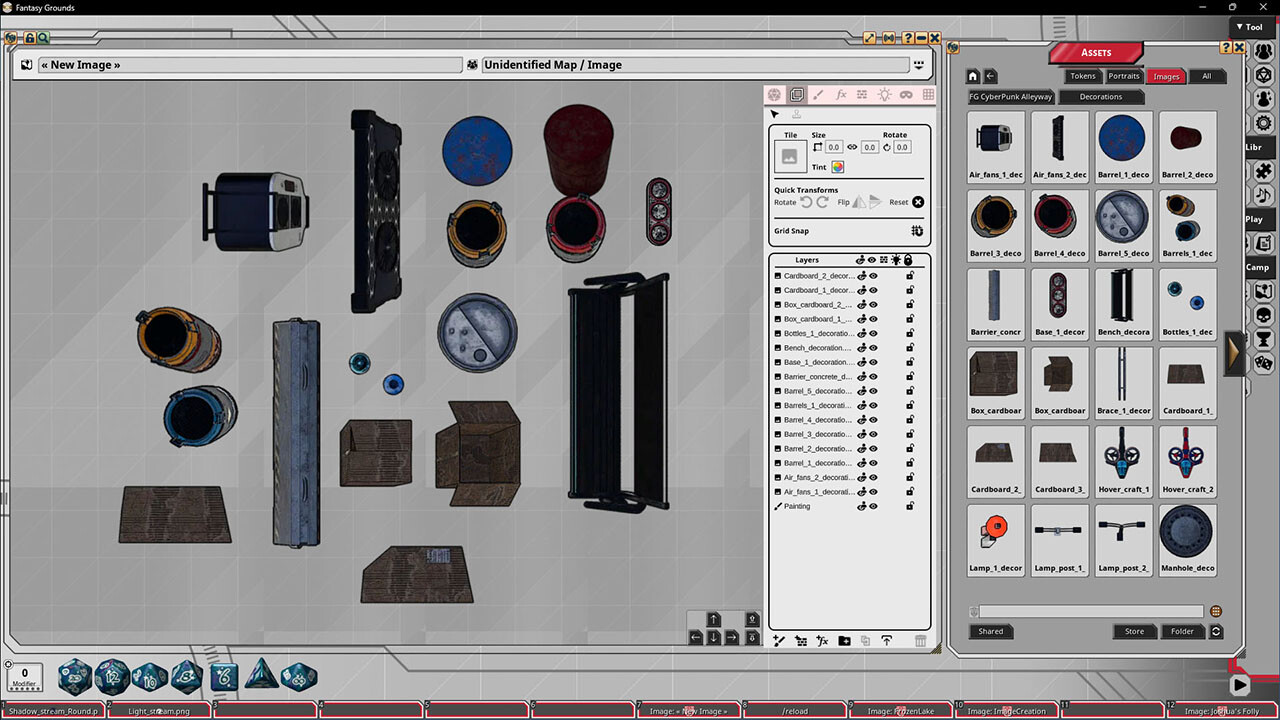Click the Shared button in the Assets panel
Viewport: 1280px width, 720px height.
(x=990, y=631)
